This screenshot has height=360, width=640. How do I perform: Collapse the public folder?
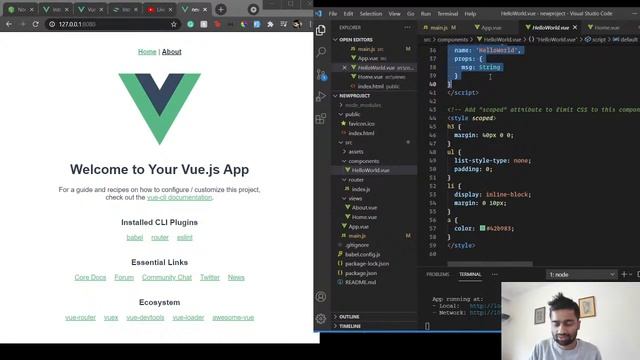coord(350,114)
